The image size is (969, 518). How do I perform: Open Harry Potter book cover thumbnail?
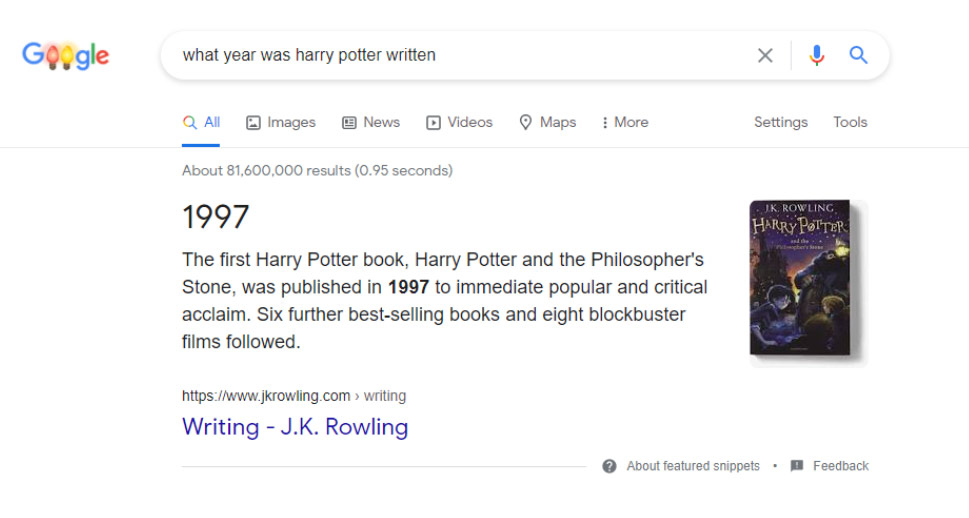click(808, 283)
